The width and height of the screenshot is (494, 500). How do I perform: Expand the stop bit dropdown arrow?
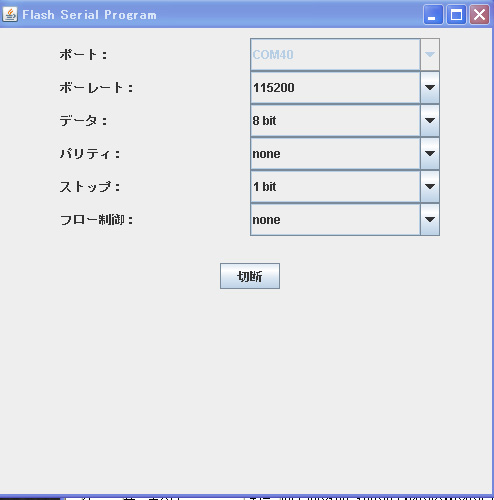(430, 187)
